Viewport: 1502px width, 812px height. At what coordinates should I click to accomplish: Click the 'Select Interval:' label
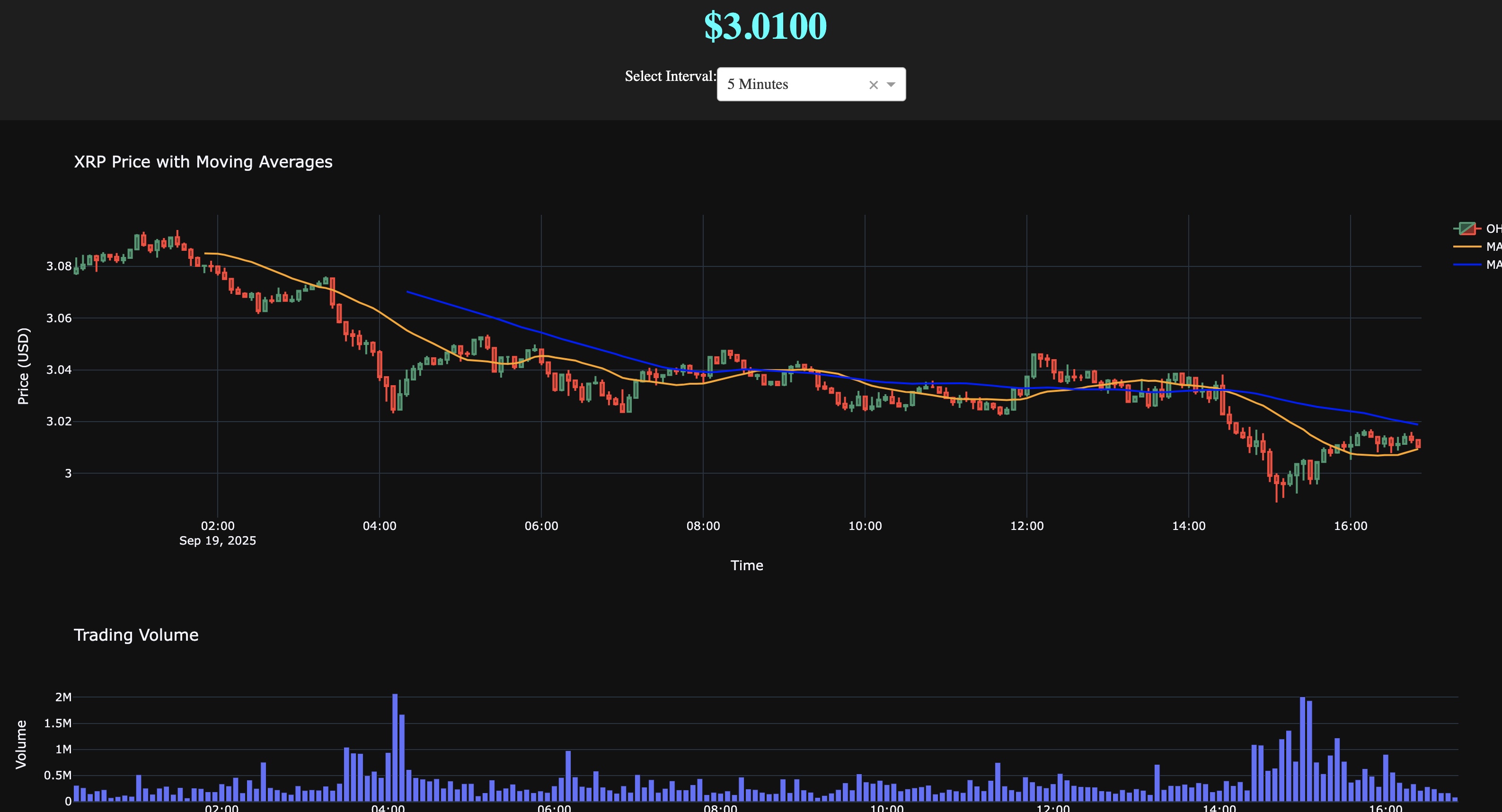coord(670,76)
